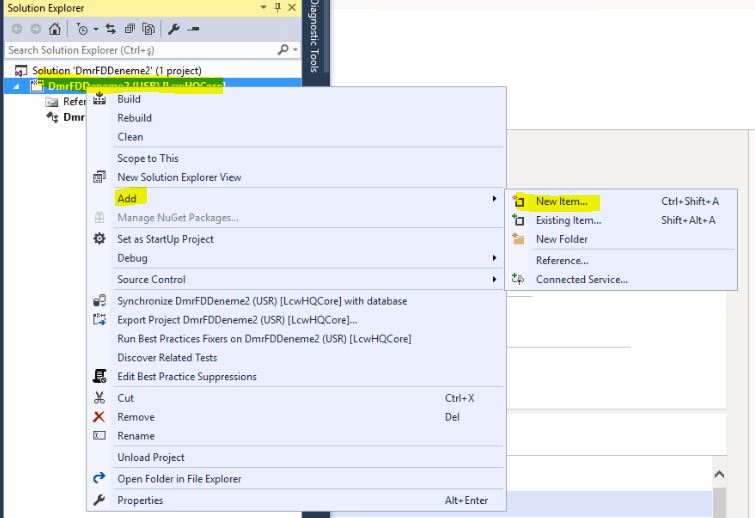The width and height of the screenshot is (755, 518).
Task: Pin the Solution Explorer panel
Action: pos(278,7)
